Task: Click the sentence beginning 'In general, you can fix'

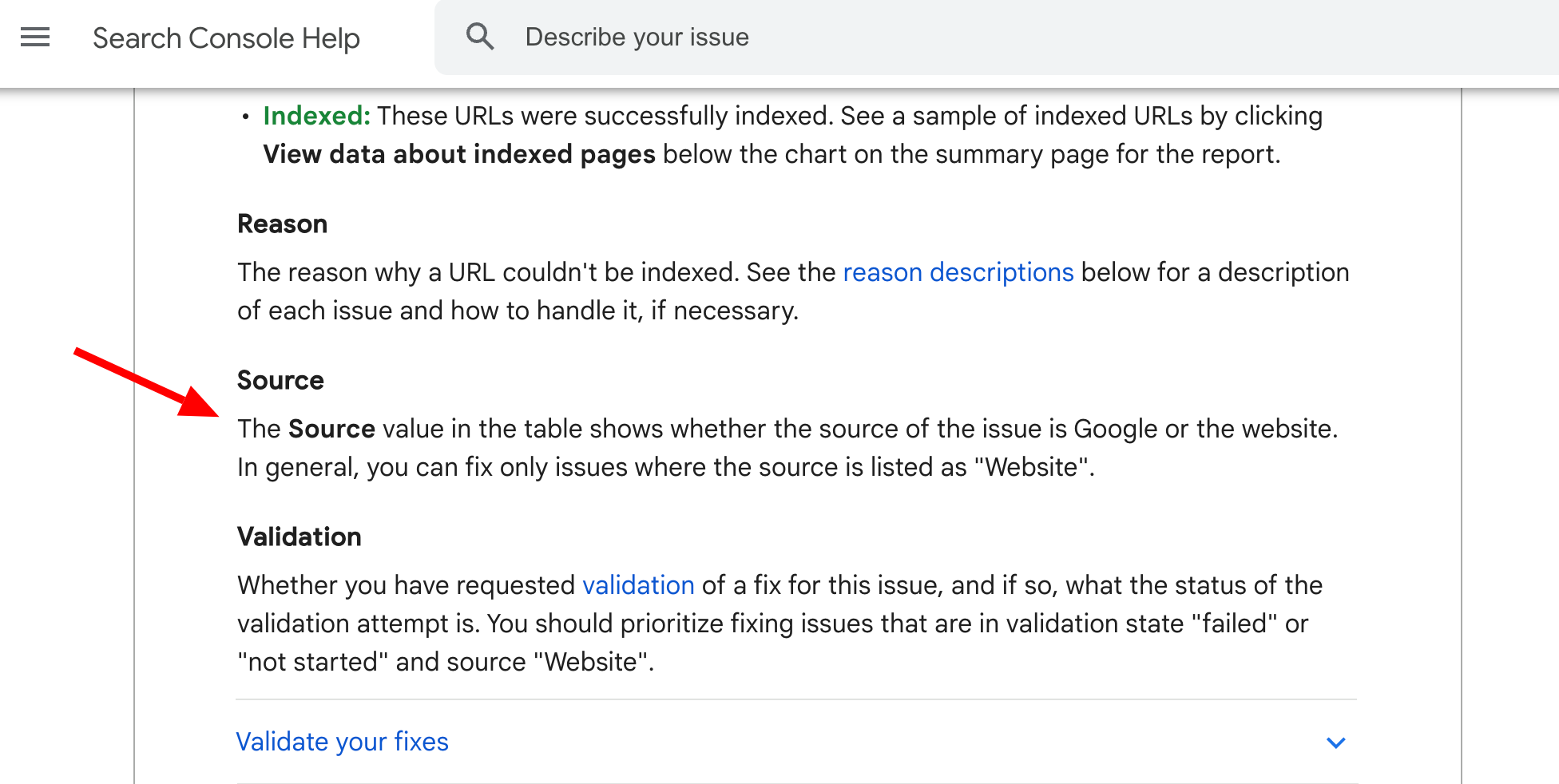Action: (x=664, y=467)
